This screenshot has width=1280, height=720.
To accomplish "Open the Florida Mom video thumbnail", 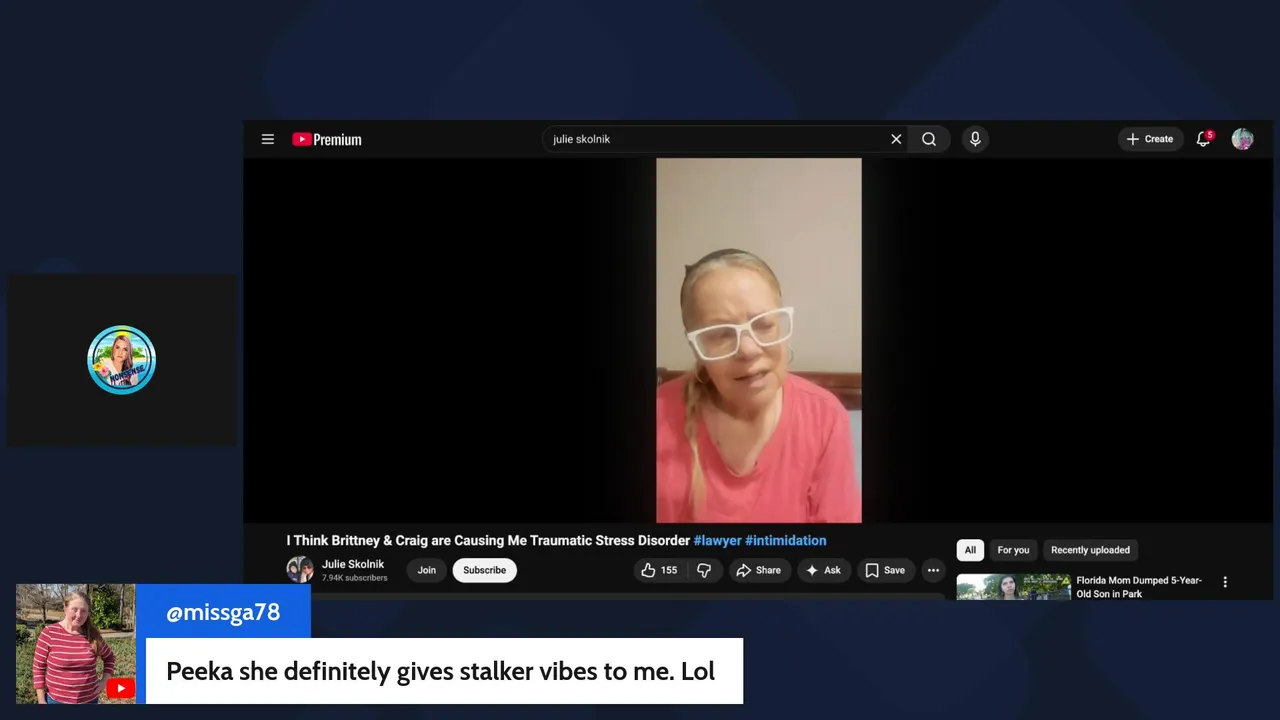I will pyautogui.click(x=1013, y=587).
